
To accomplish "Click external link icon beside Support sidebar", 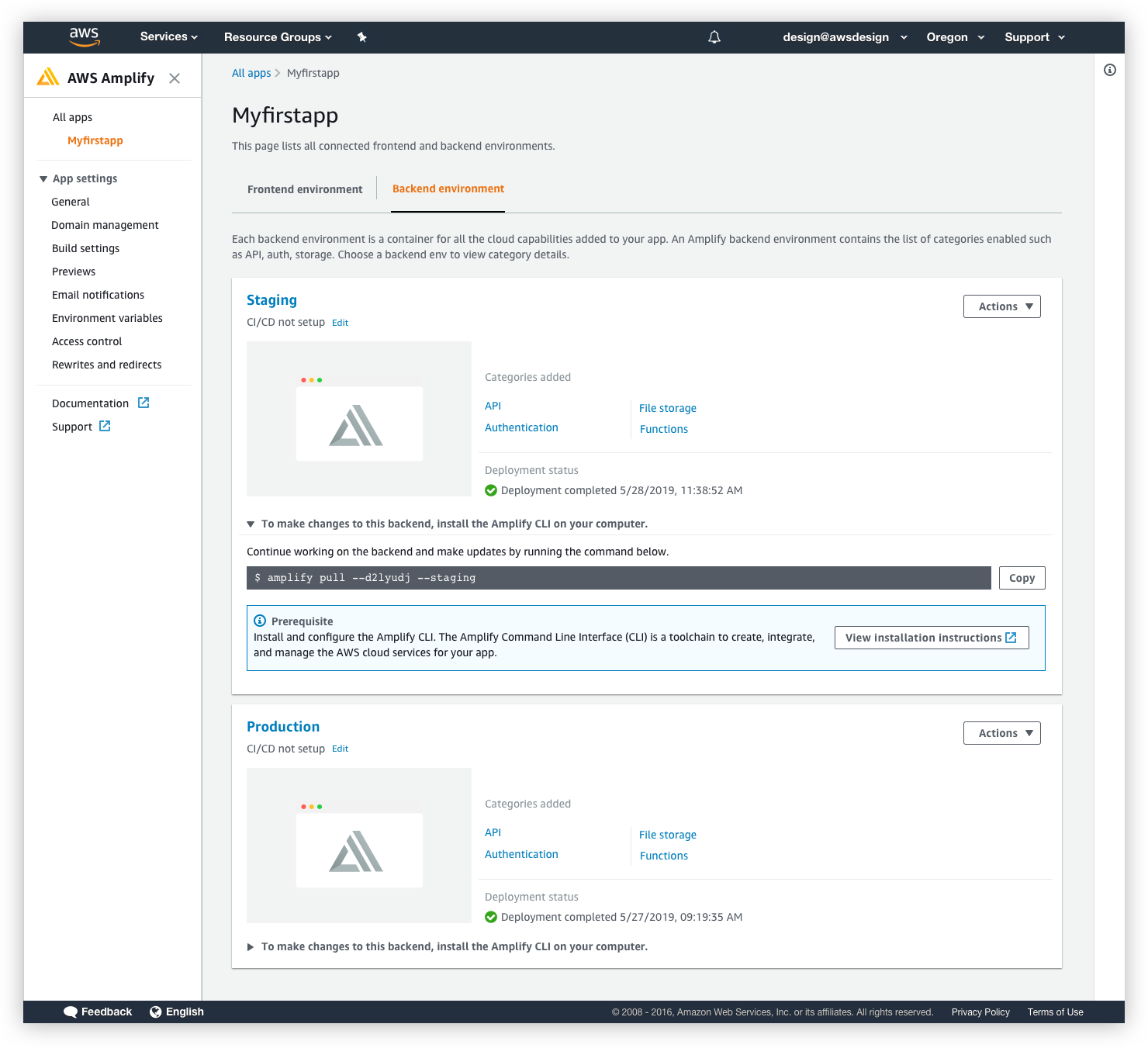I will tap(105, 426).
